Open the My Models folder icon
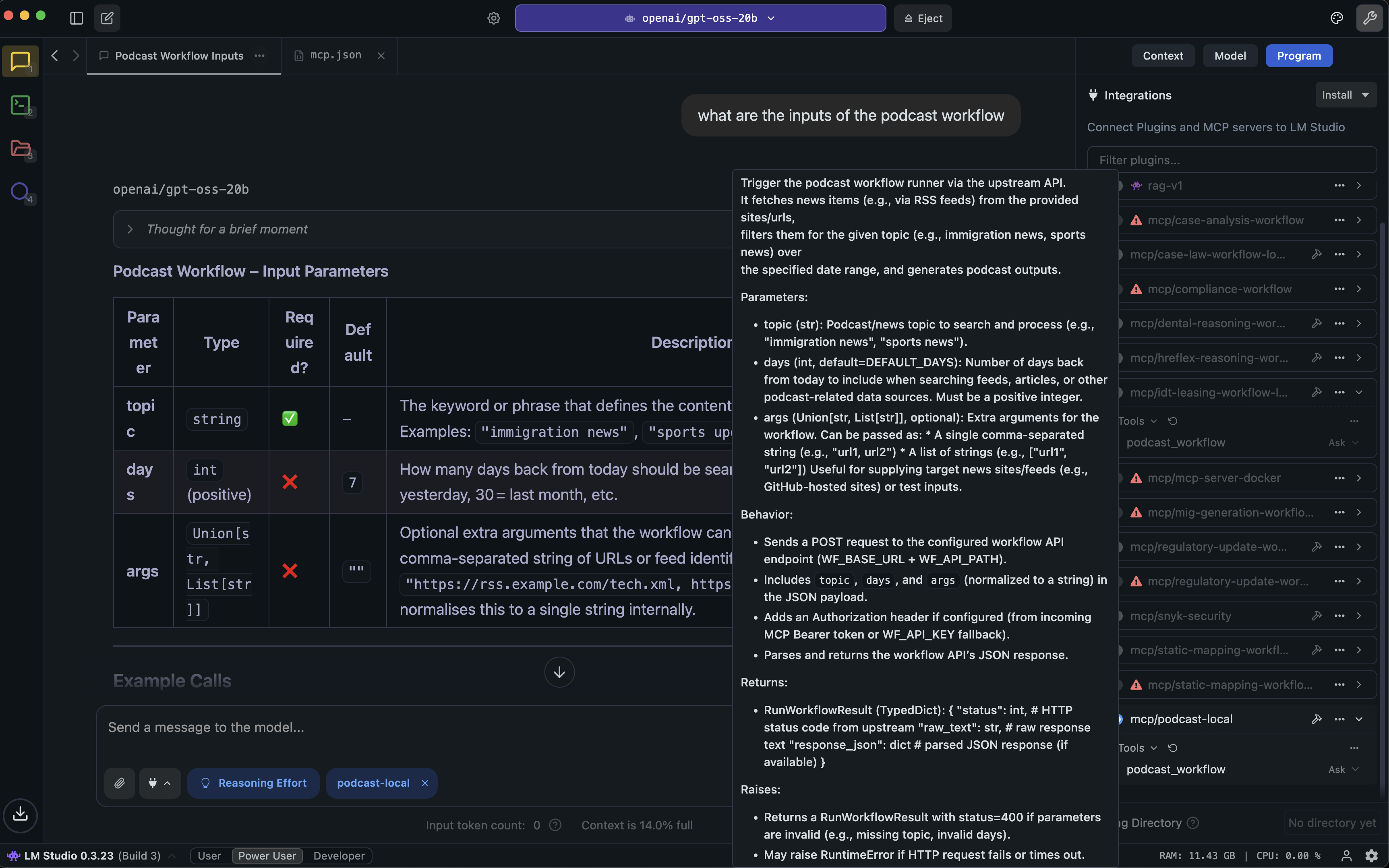The image size is (1389, 868). (x=21, y=148)
